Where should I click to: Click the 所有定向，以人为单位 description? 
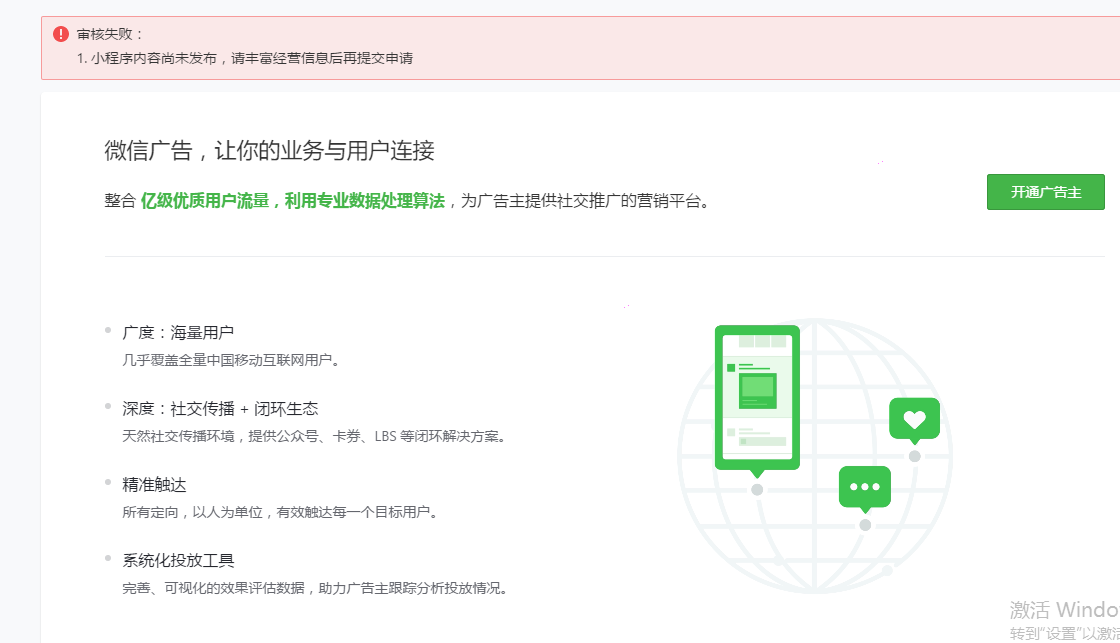coord(279,512)
